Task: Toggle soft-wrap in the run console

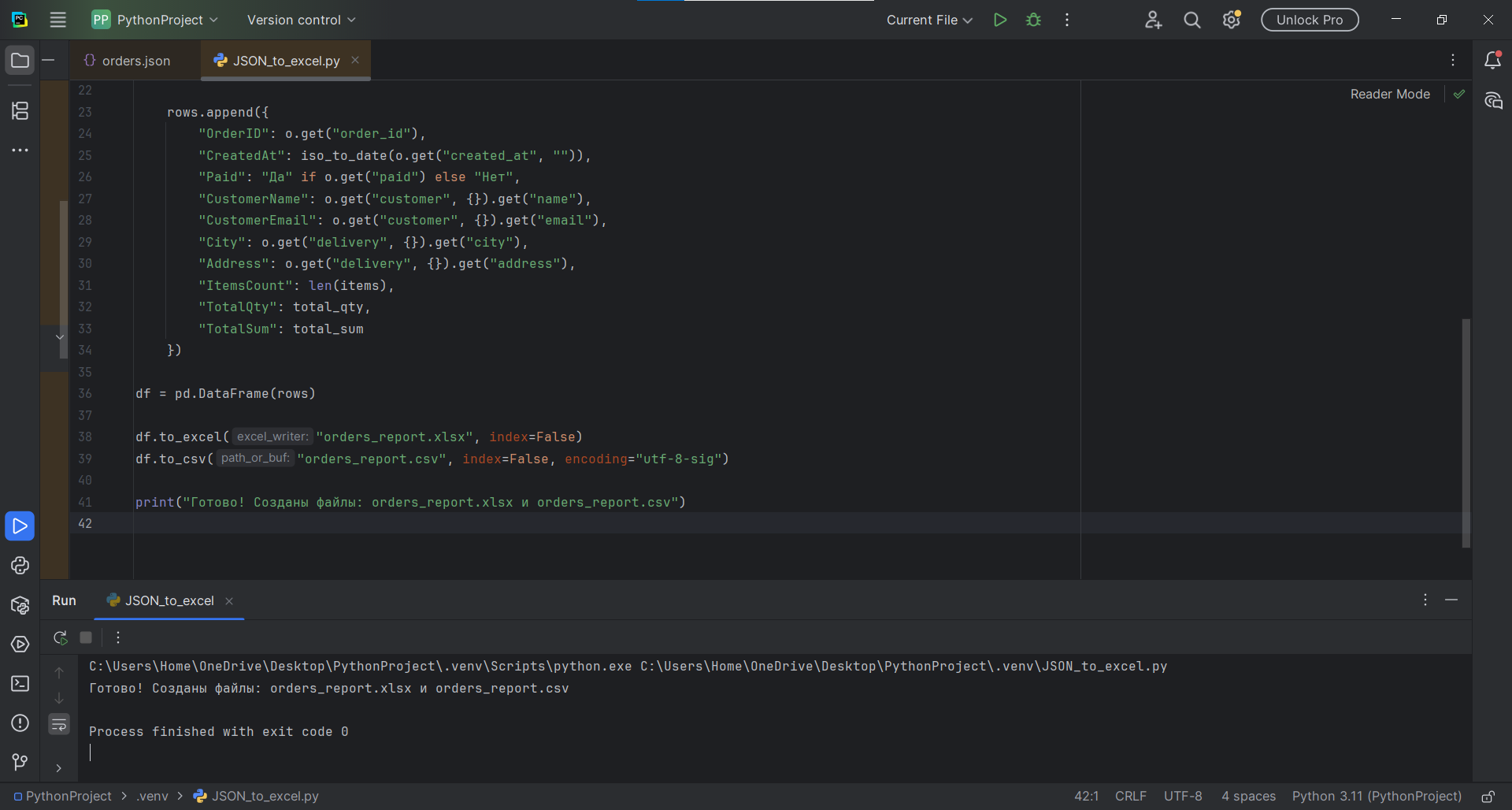Action: pos(59,723)
